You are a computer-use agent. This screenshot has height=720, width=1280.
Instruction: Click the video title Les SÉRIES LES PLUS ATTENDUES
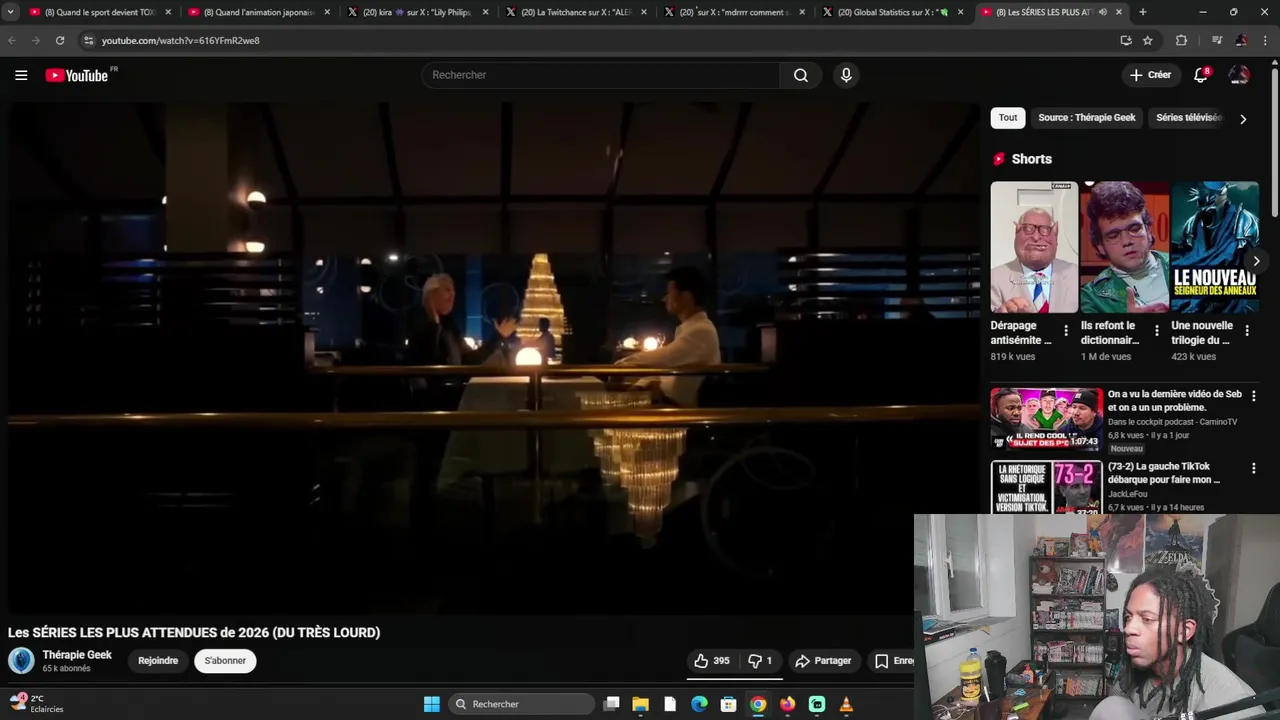[x=194, y=632]
